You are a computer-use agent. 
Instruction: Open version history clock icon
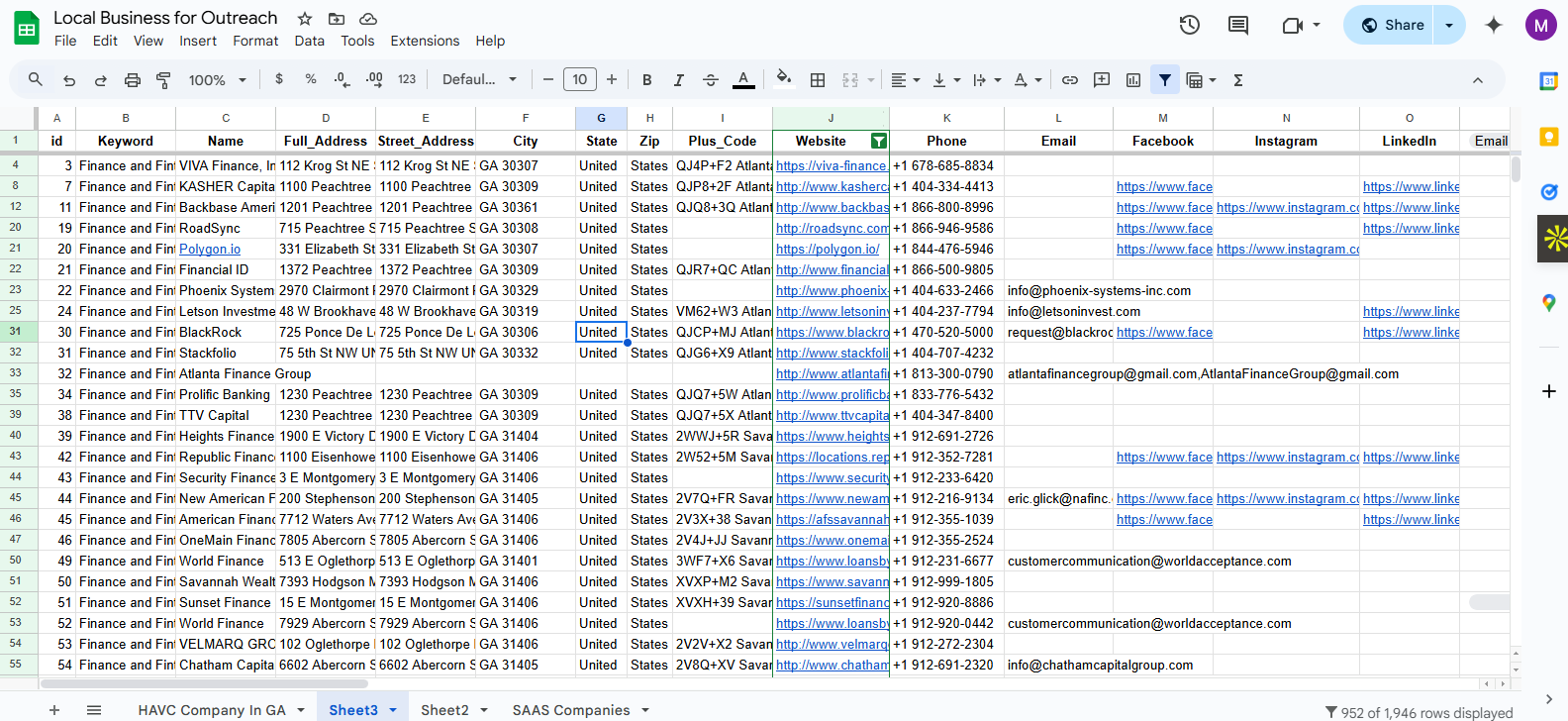coord(1190,25)
